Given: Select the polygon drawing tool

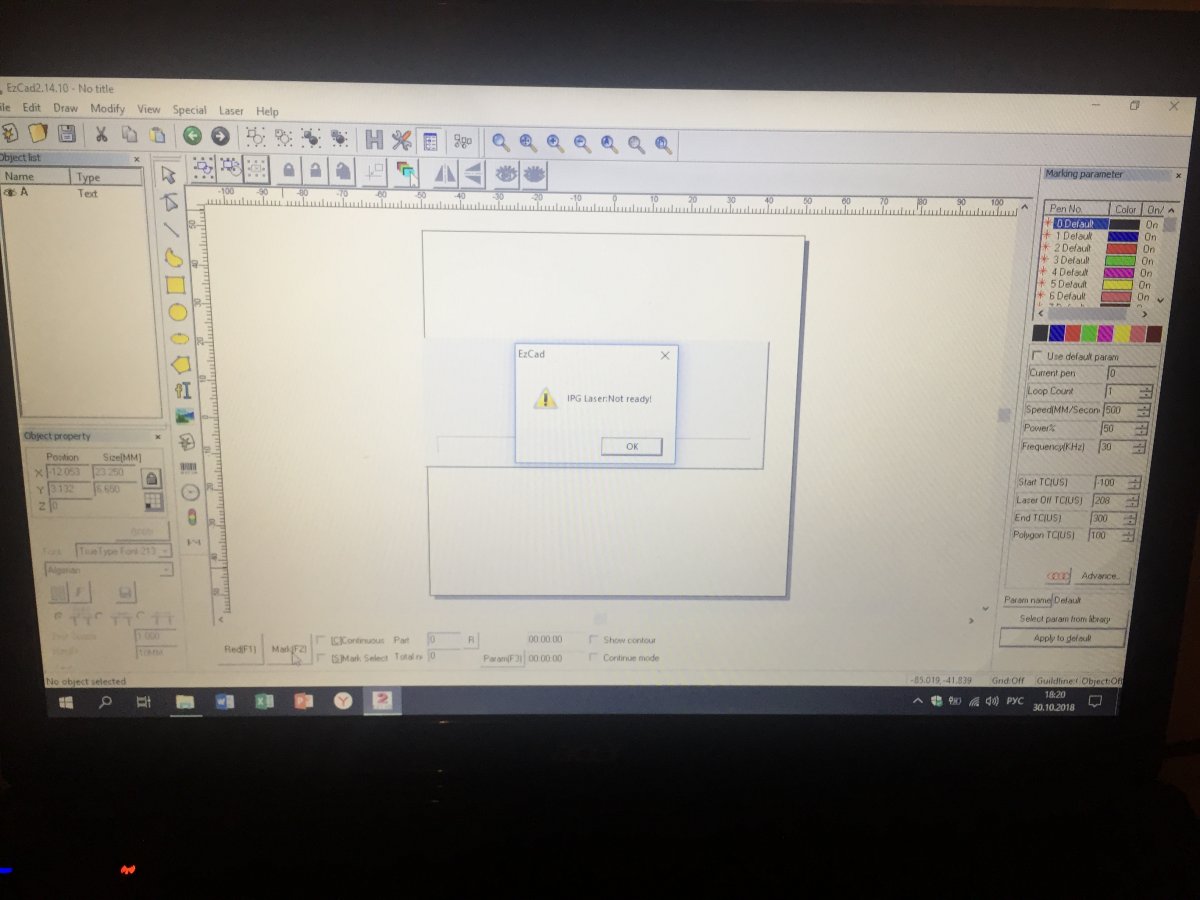Looking at the screenshot, I should point(180,364).
